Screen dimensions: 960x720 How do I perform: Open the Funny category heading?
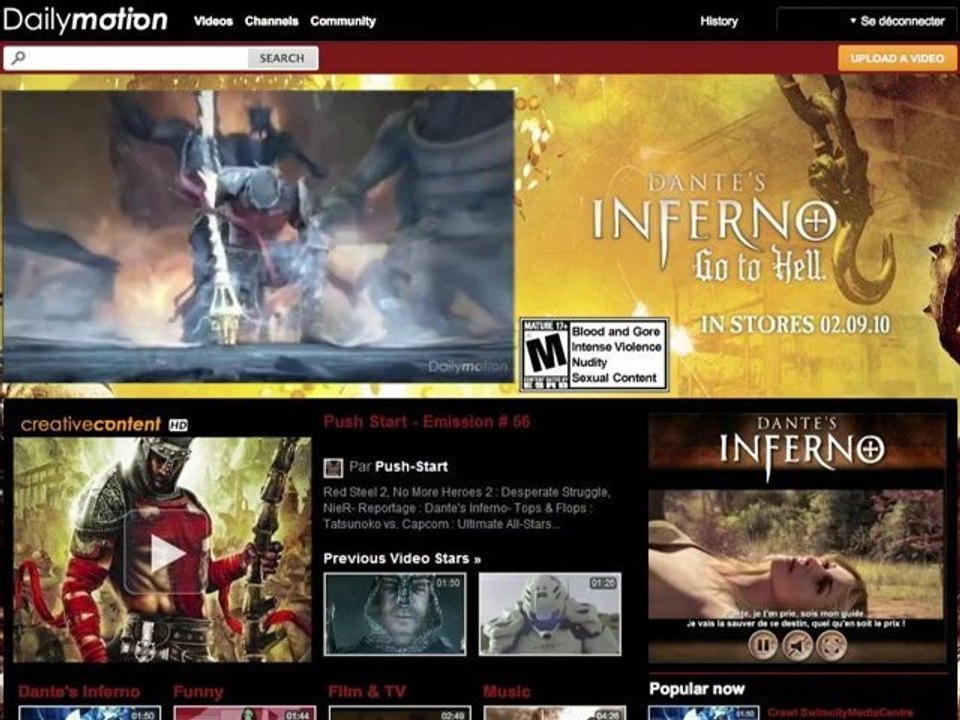pos(198,692)
